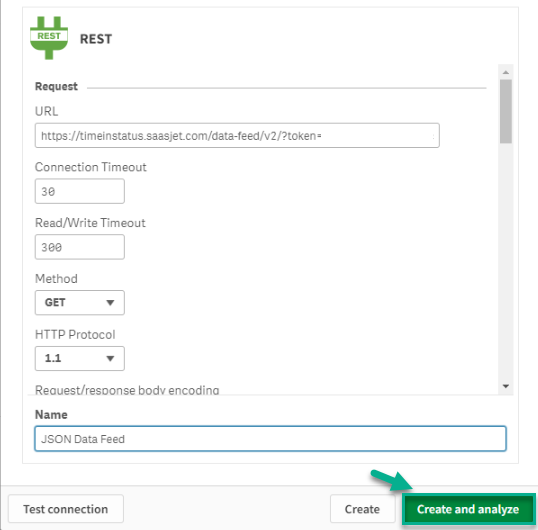The width and height of the screenshot is (538, 530).
Task: Click the green REST plug connector icon
Action: coord(49,38)
